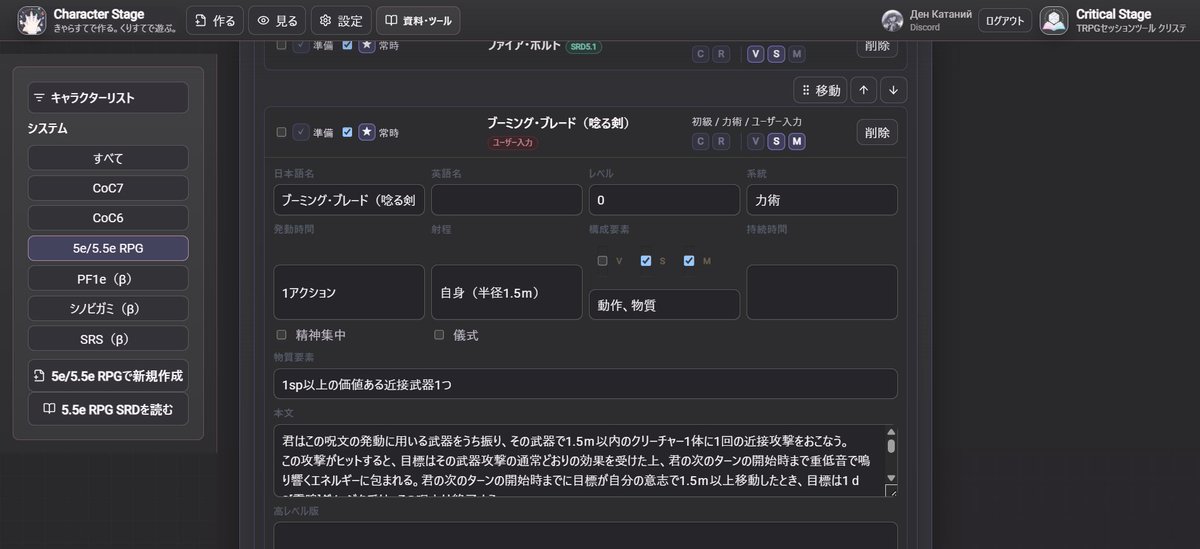Click the S badge in ファイア・ボルト row
Screen dimensions: 1200x549
pyautogui.click(x=776, y=54)
